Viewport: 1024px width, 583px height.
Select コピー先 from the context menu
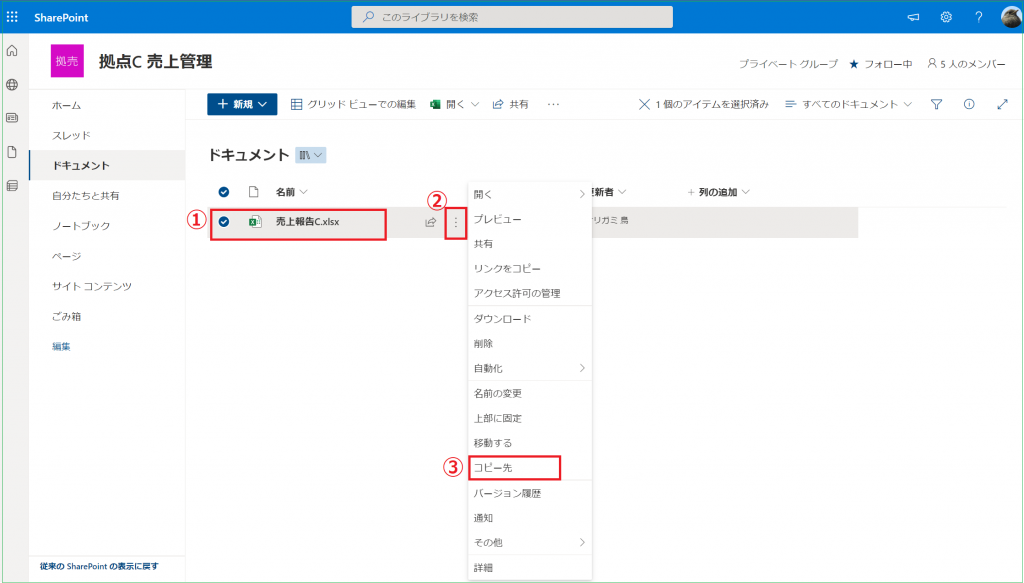click(493, 468)
